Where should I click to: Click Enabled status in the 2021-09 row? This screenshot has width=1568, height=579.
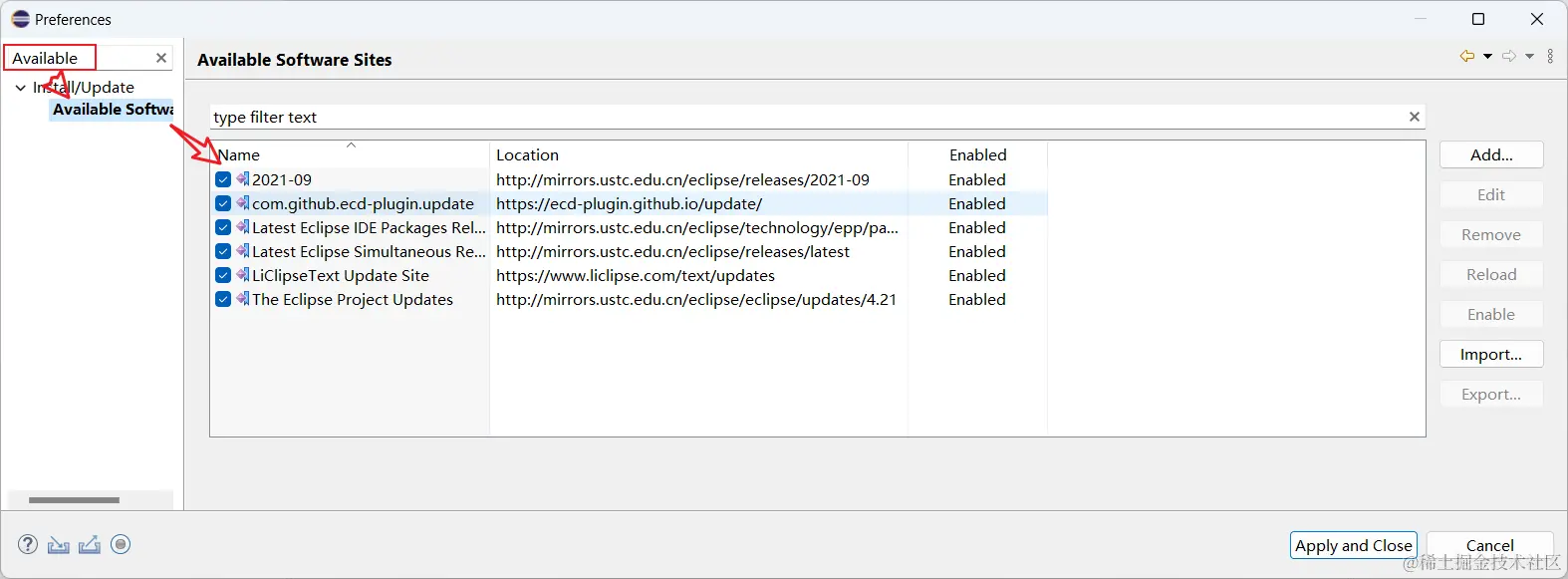coord(976,179)
